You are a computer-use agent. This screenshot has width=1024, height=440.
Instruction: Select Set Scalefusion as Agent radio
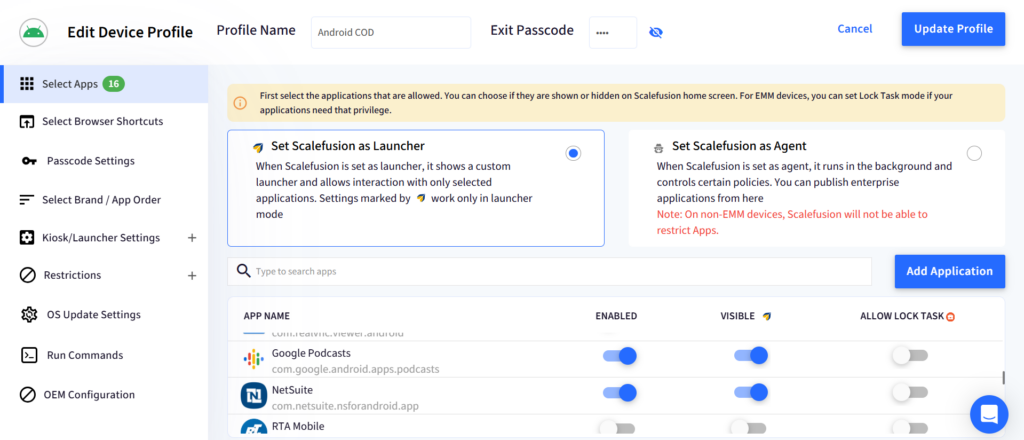[x=974, y=153]
